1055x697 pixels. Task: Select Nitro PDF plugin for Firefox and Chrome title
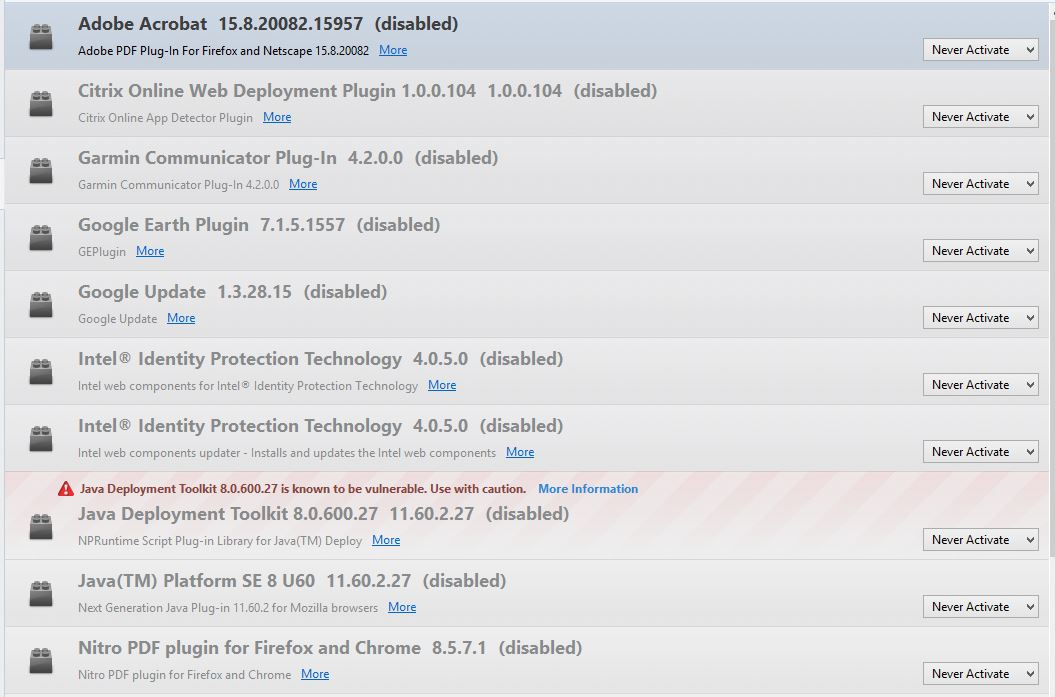(249, 648)
